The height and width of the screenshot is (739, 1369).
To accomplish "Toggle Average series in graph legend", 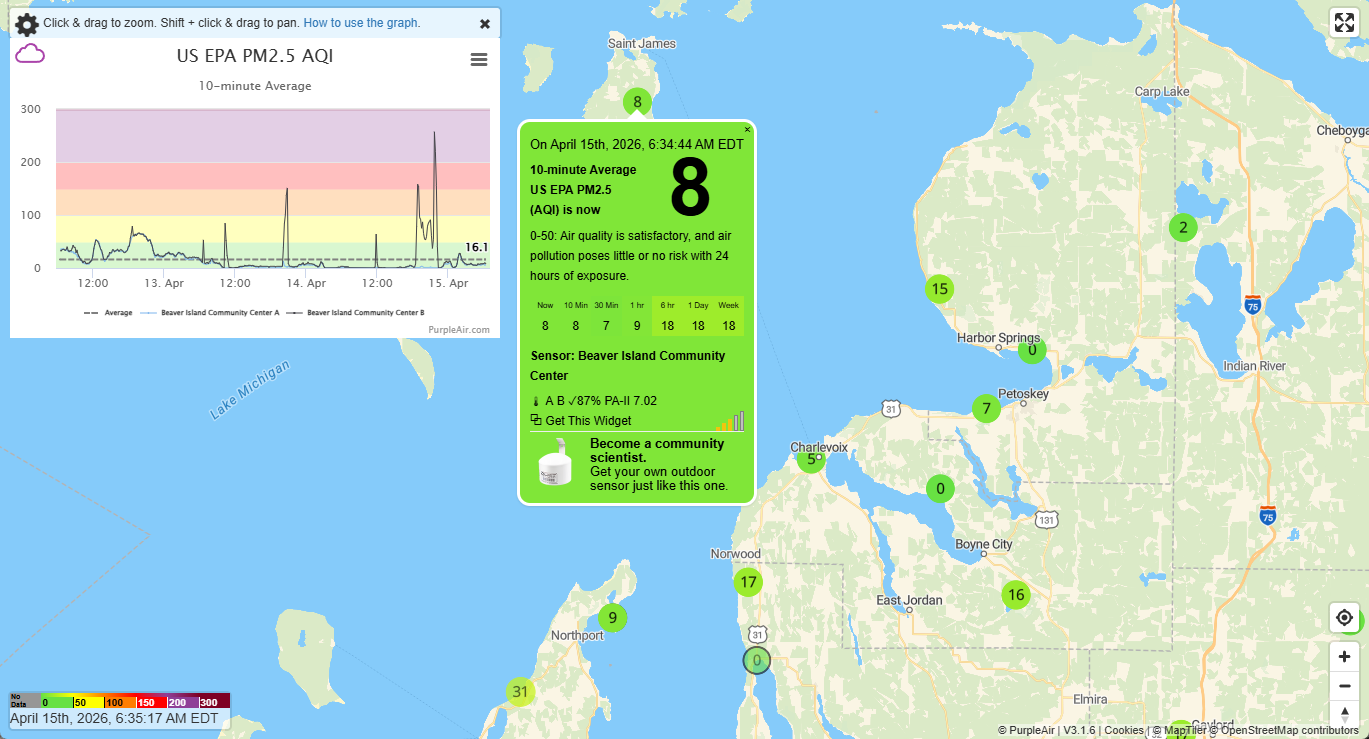I will click(x=110, y=313).
